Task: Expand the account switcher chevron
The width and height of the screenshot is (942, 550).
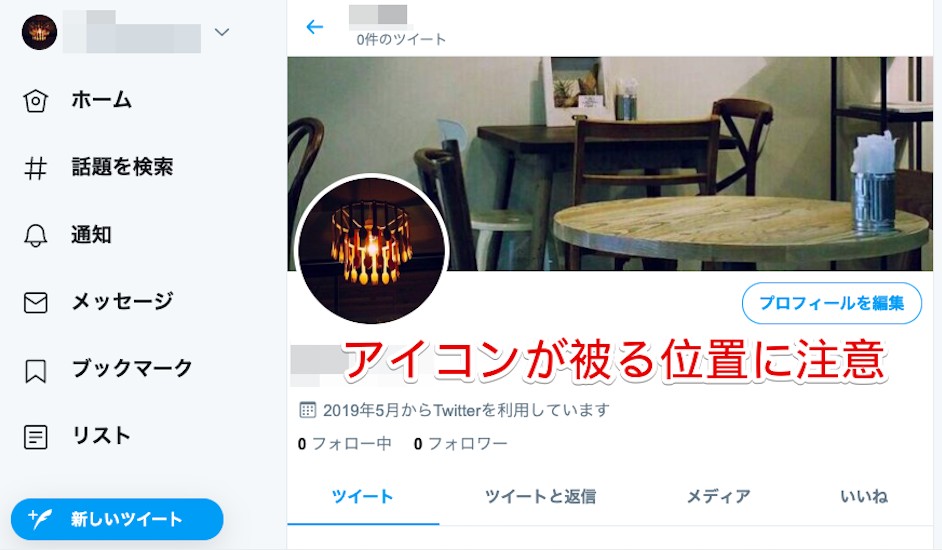Action: coord(222,32)
